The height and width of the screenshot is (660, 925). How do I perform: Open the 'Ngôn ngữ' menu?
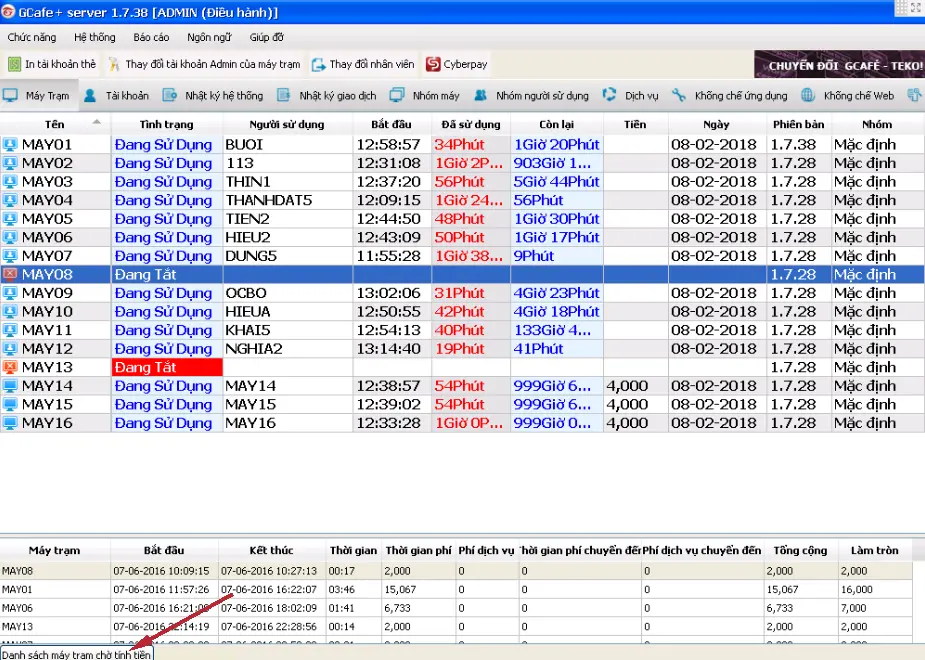pyautogui.click(x=209, y=38)
